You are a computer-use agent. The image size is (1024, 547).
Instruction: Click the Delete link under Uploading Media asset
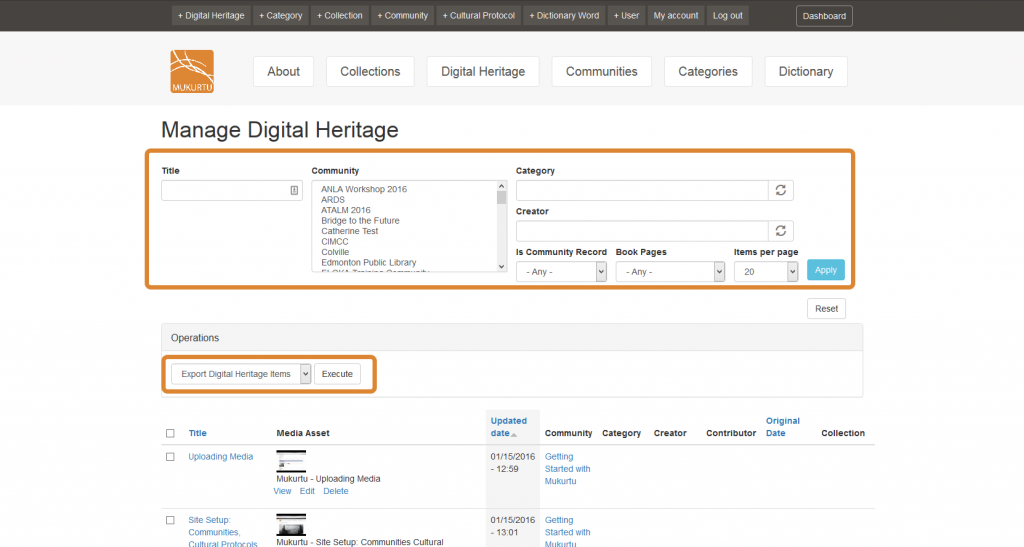(x=336, y=492)
